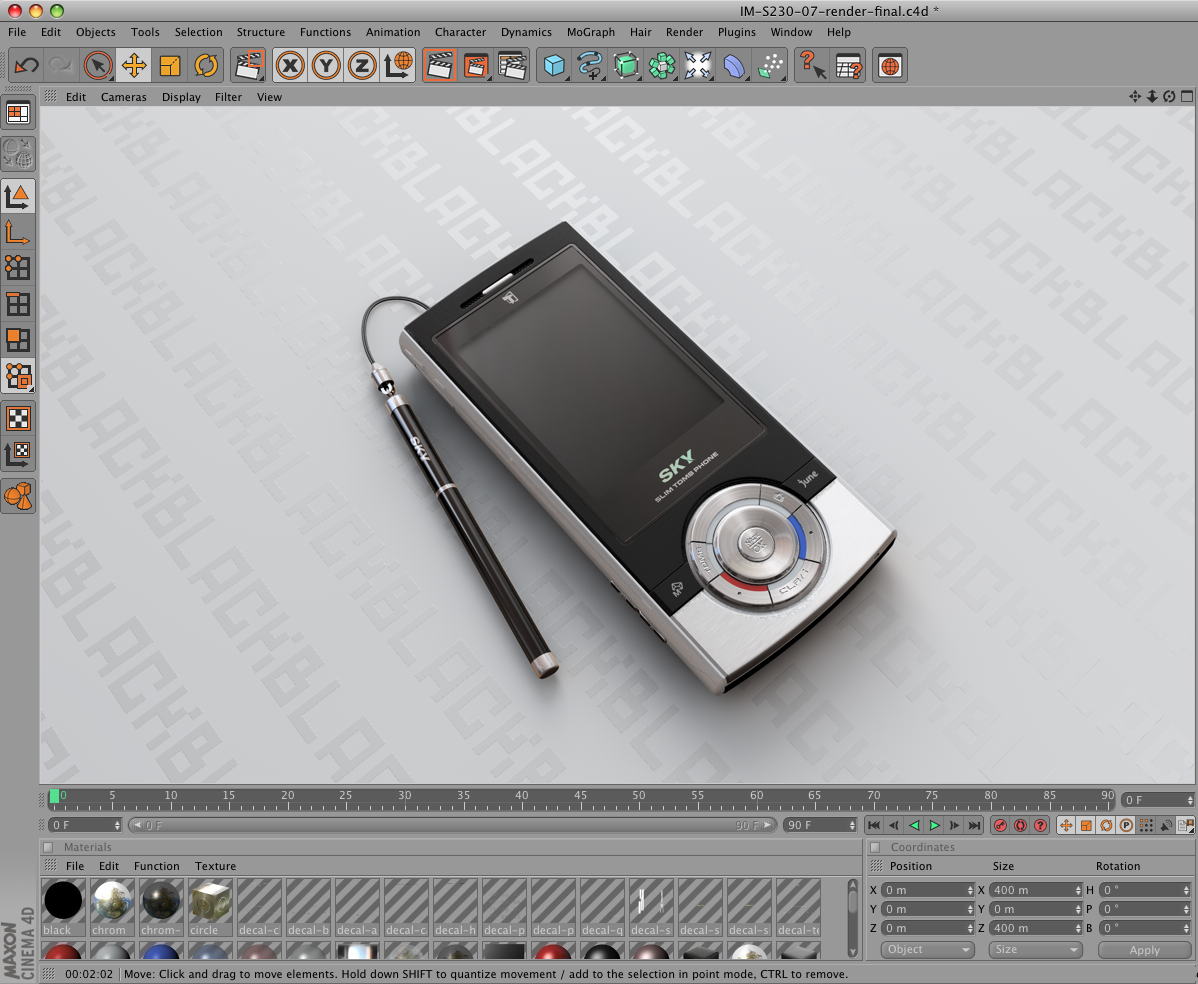The image size is (1198, 984).
Task: Click the current frame 0 F stepper
Action: point(1190,800)
